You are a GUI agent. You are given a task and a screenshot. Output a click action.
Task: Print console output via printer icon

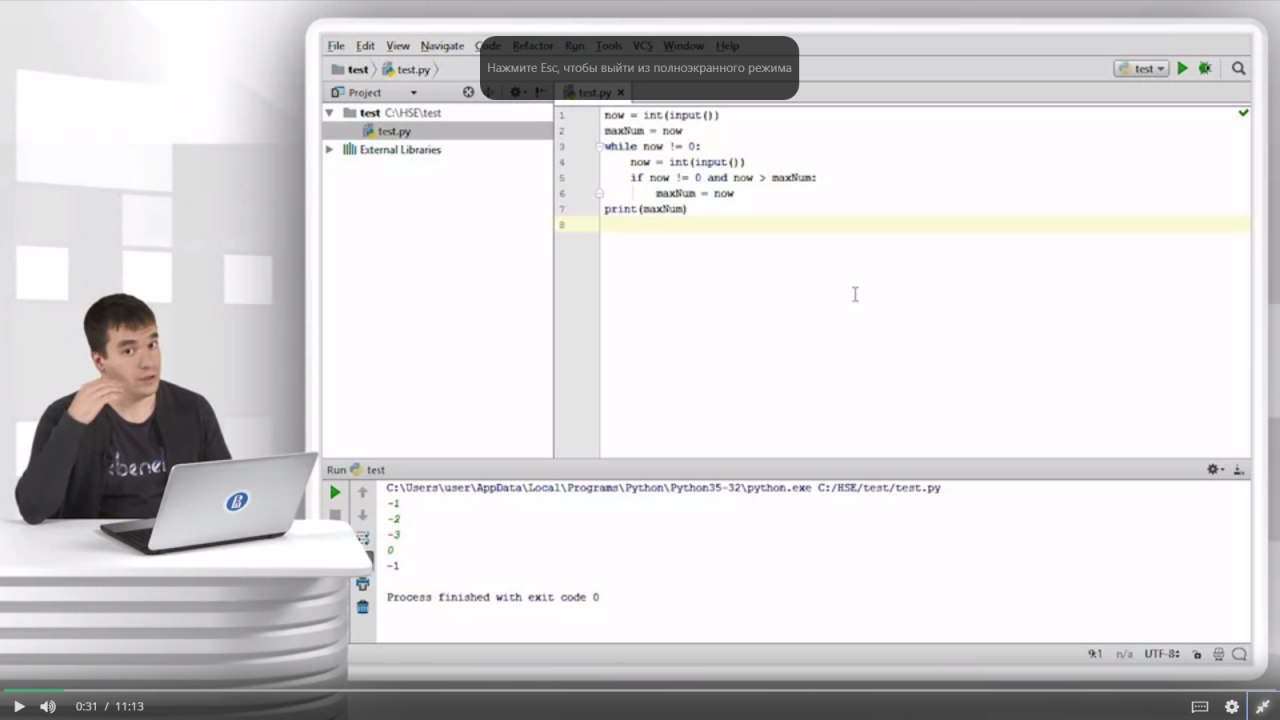tap(362, 584)
